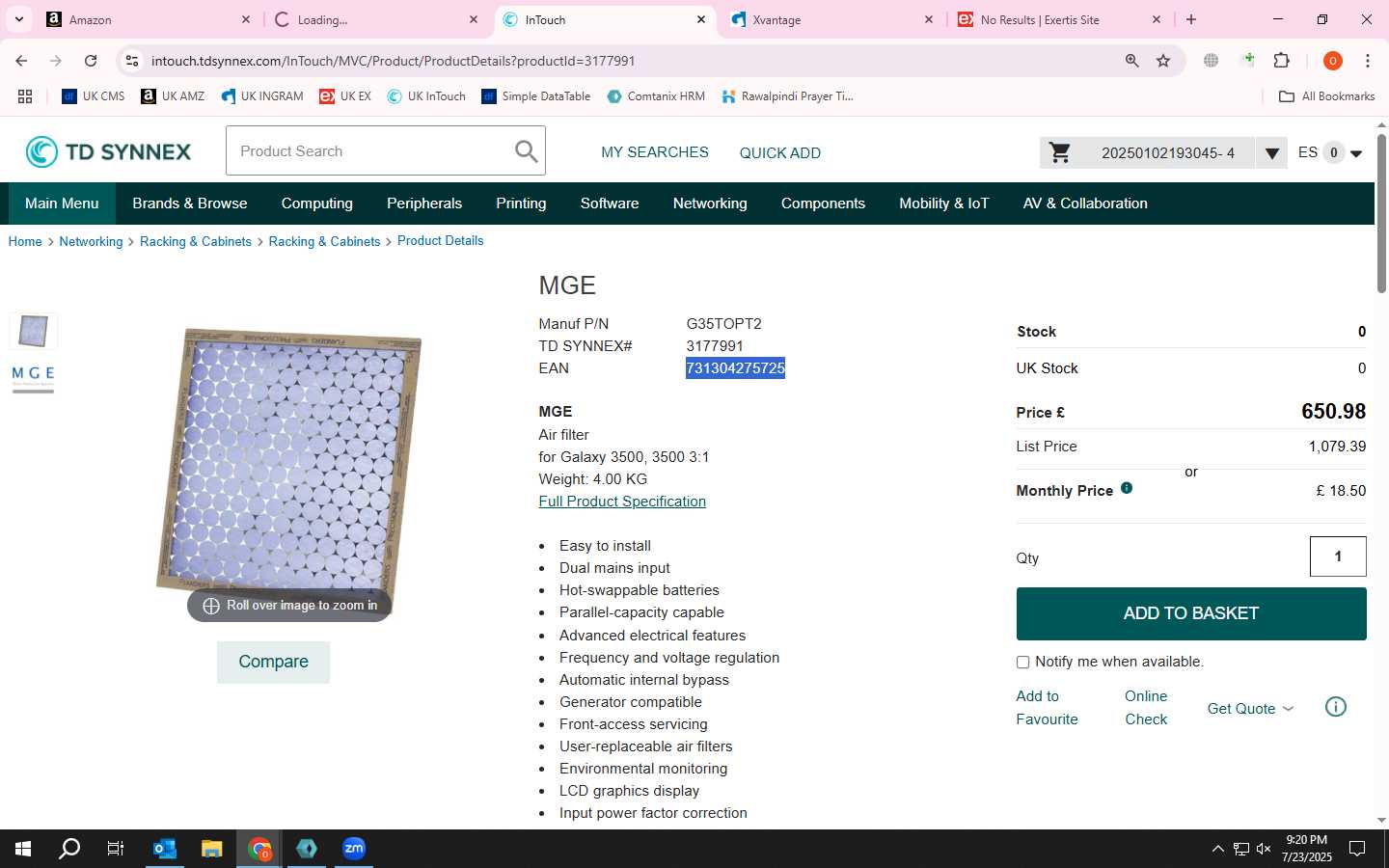Open the AV & Collaboration menu
This screenshot has width=1389, height=868.
(x=1085, y=203)
